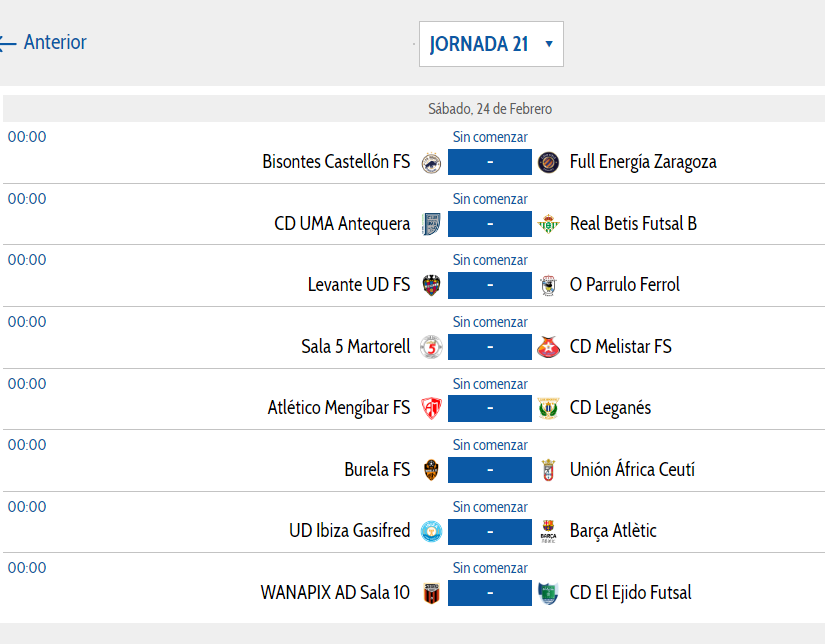
Task: Click the Bisontes Castellón FS club crest
Action: (431, 162)
